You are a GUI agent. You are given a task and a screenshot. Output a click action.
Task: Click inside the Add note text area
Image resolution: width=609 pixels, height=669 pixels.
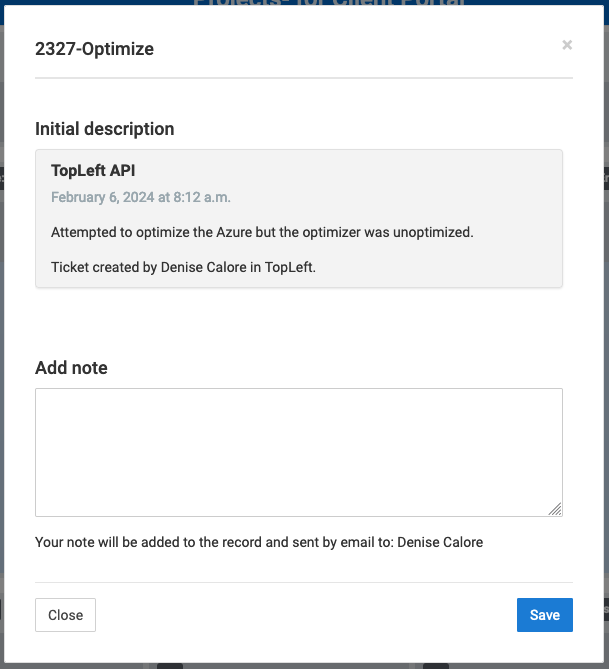click(299, 452)
